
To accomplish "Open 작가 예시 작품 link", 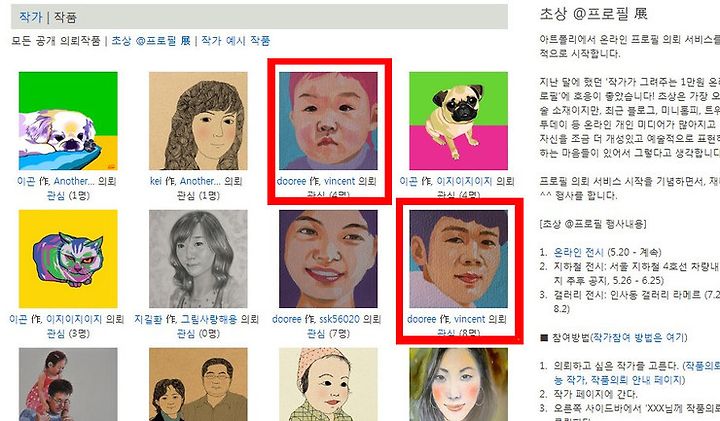I will click(x=236, y=41).
